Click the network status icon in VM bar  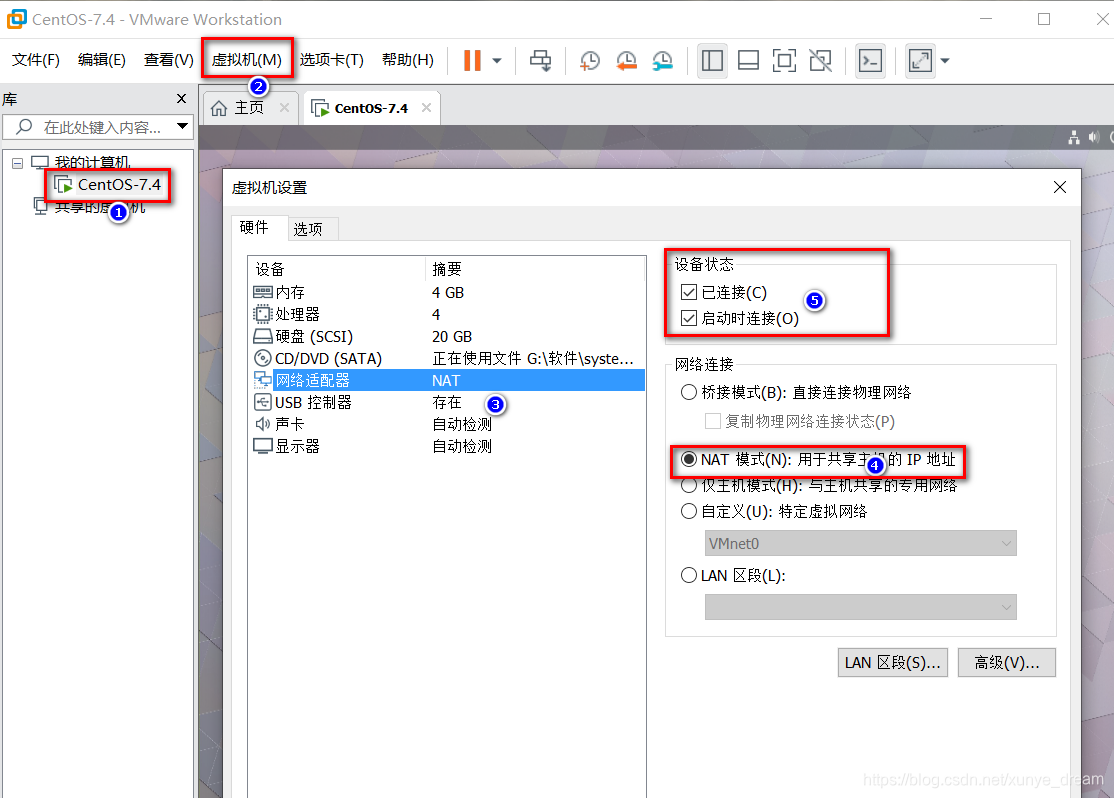point(1074,137)
